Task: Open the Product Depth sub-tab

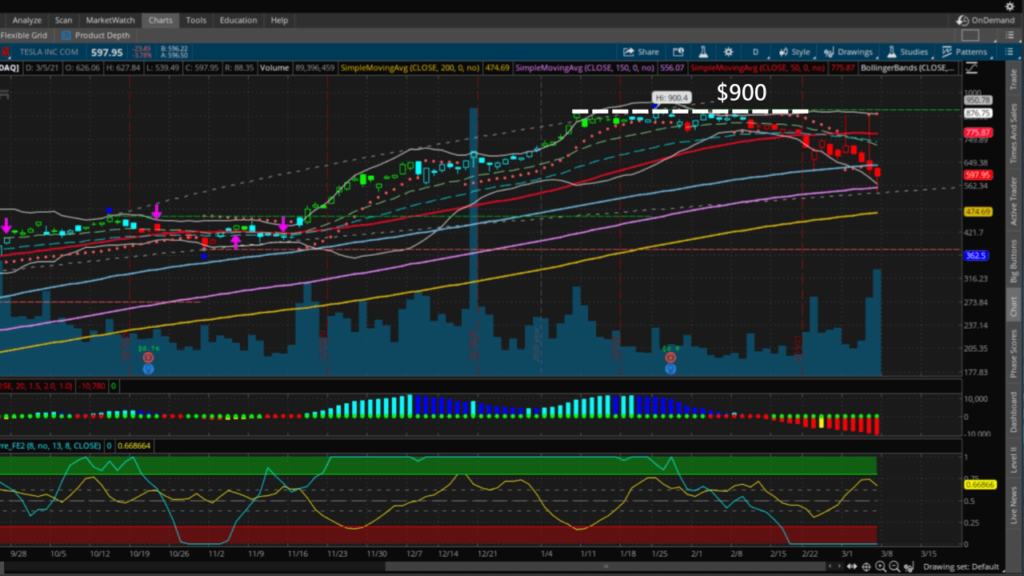Action: [x=96, y=35]
